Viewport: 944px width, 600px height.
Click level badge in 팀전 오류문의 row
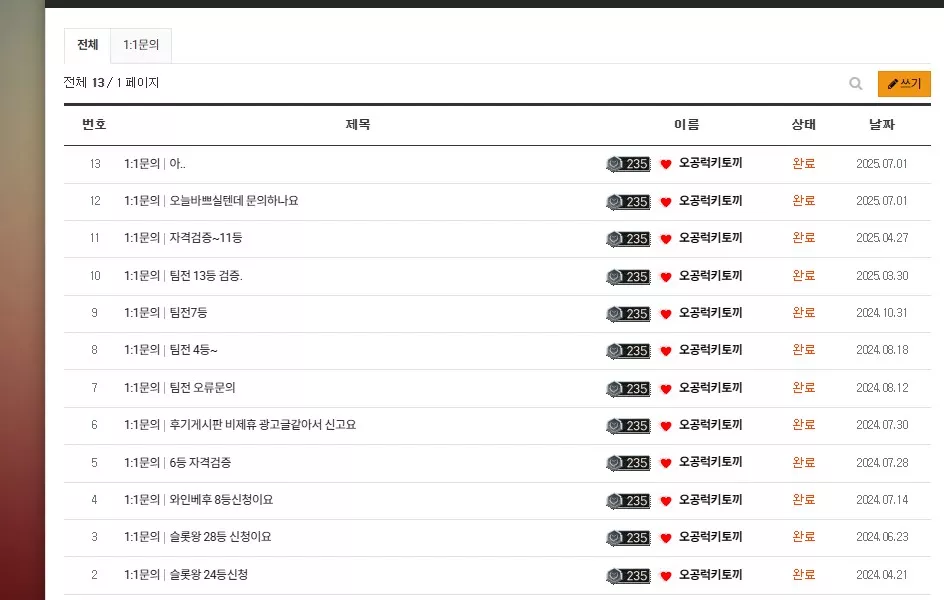pyautogui.click(x=628, y=389)
